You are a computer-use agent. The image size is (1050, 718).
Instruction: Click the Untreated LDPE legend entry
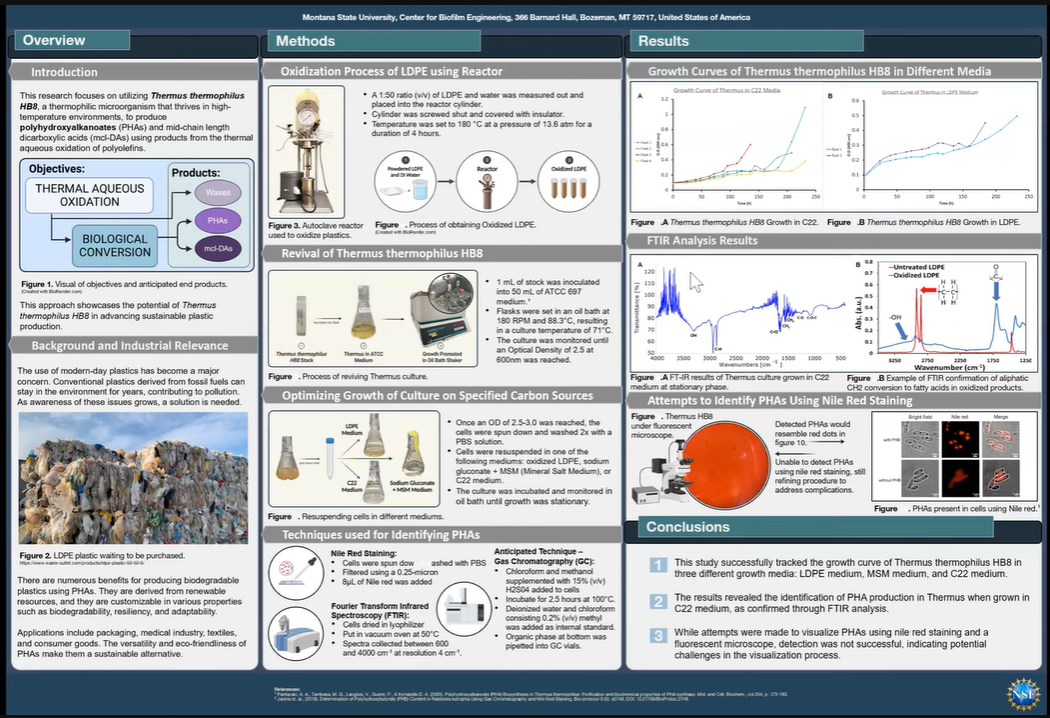point(915,267)
